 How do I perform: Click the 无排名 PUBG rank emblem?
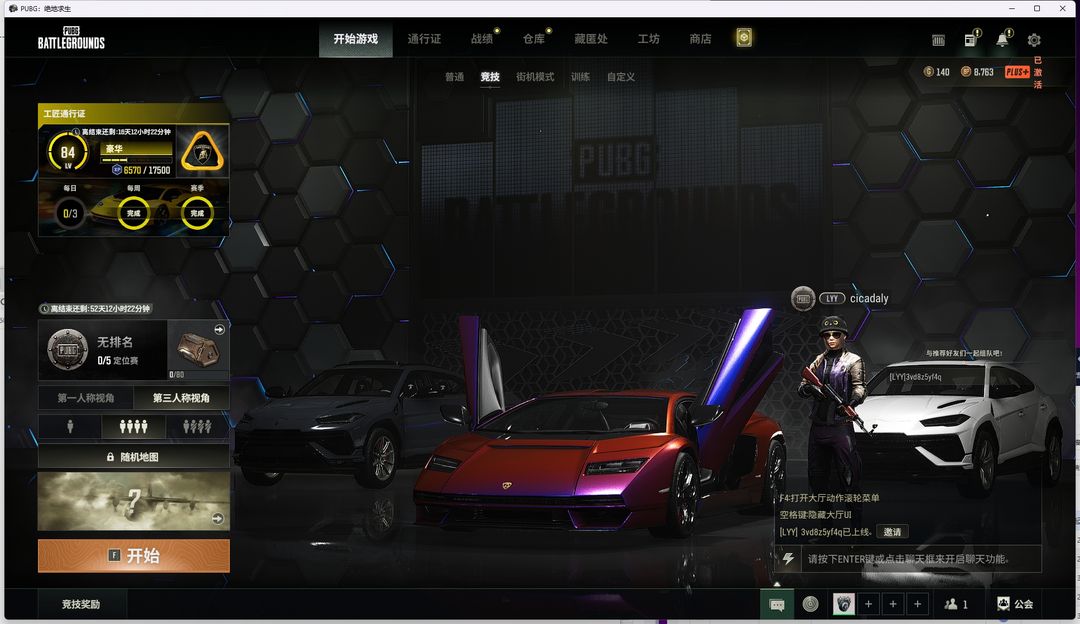[x=68, y=349]
